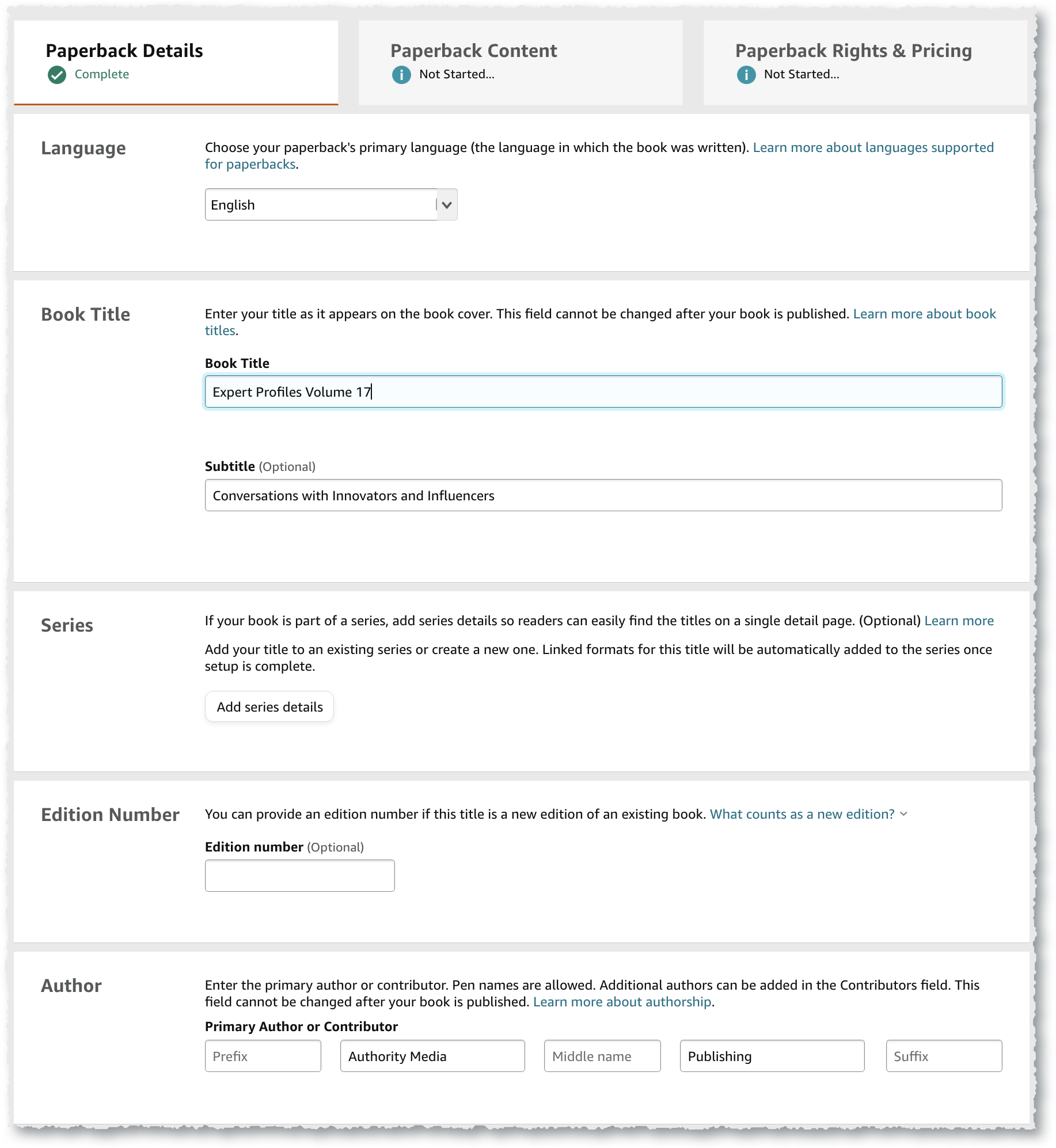Click the author Middle name field
Image resolution: width=1056 pixels, height=1148 pixels.
click(602, 1056)
